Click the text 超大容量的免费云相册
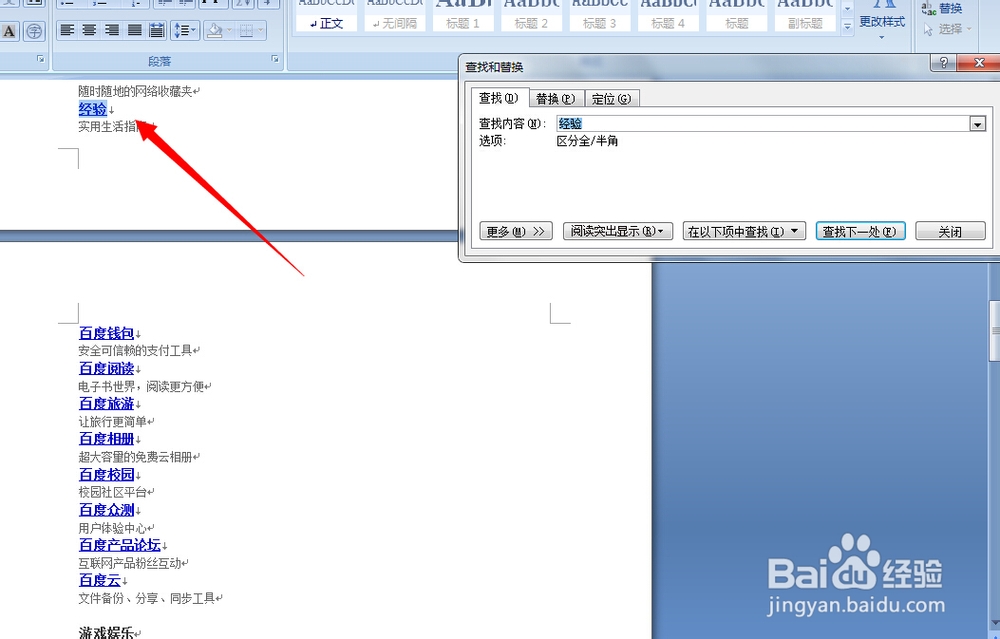Screen dimensions: 1000x639 tap(135, 457)
